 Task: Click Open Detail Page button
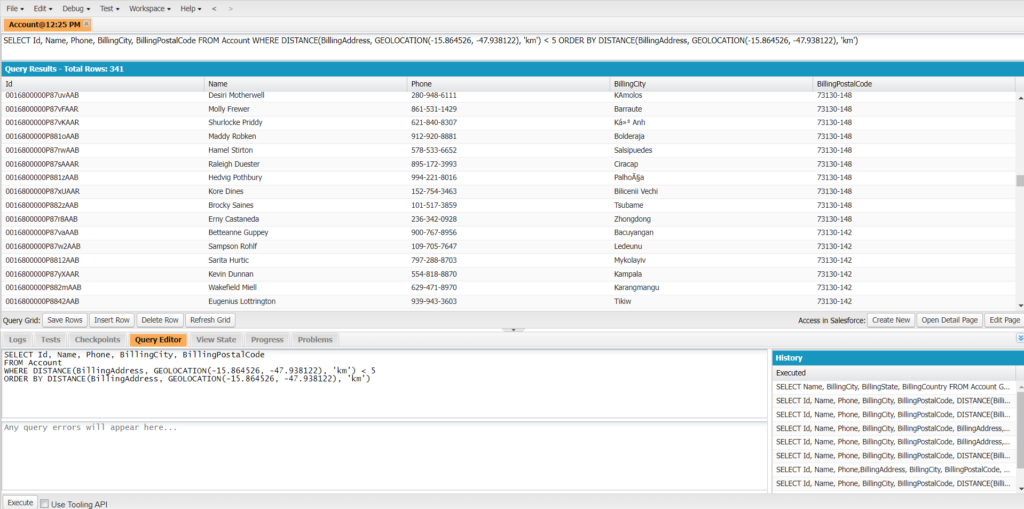(950, 320)
